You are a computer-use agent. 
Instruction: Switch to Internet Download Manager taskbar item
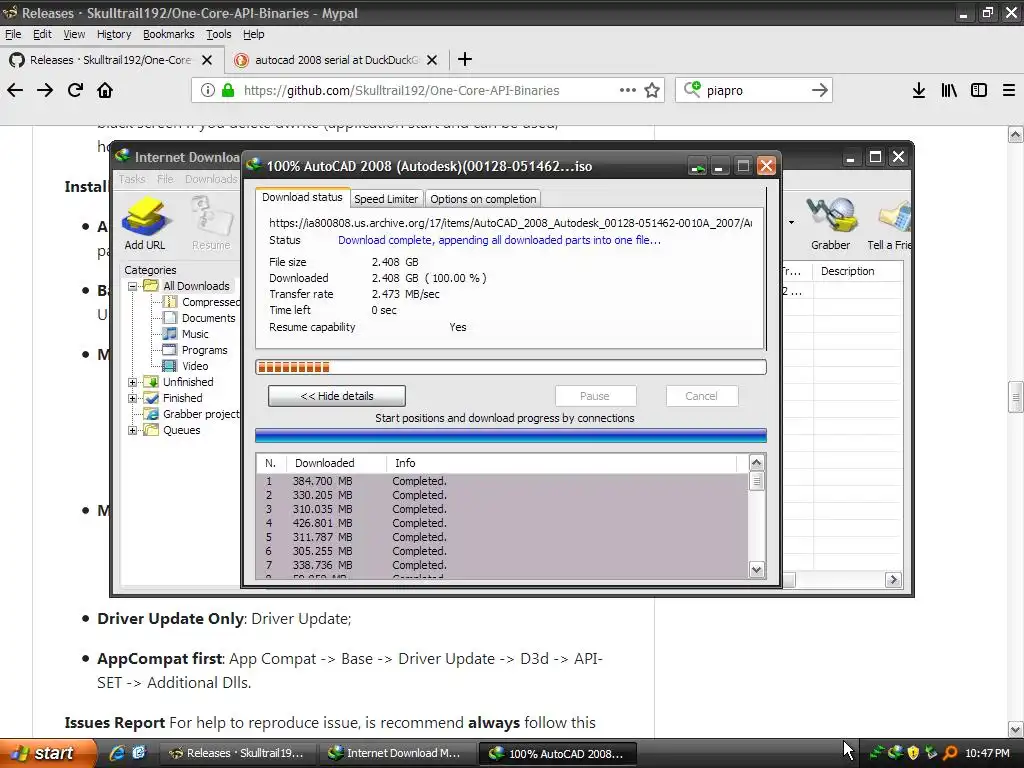pos(396,753)
